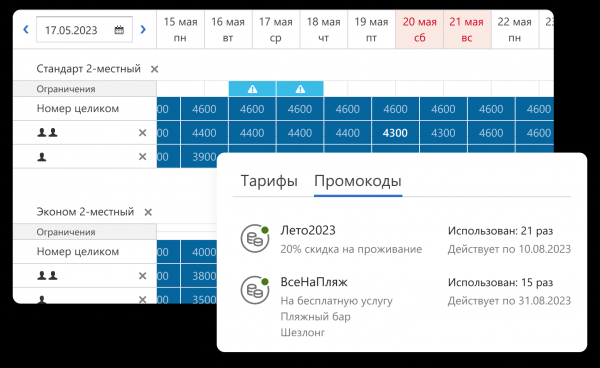Click the ВсеНаПляж promo code icon

tap(255, 290)
